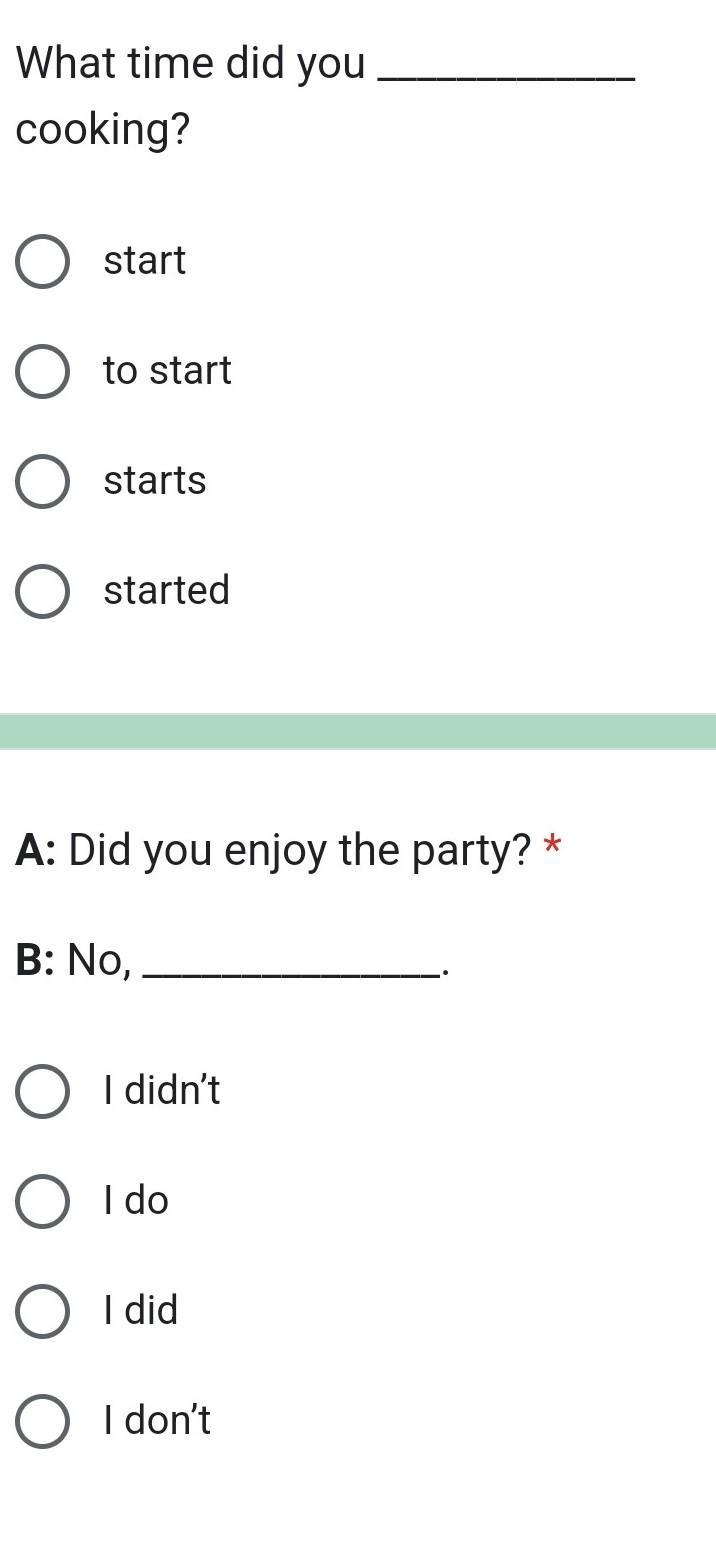Image resolution: width=716 pixels, height=1542 pixels.
Task: Click the blank line after 'did you'
Action: (506, 72)
